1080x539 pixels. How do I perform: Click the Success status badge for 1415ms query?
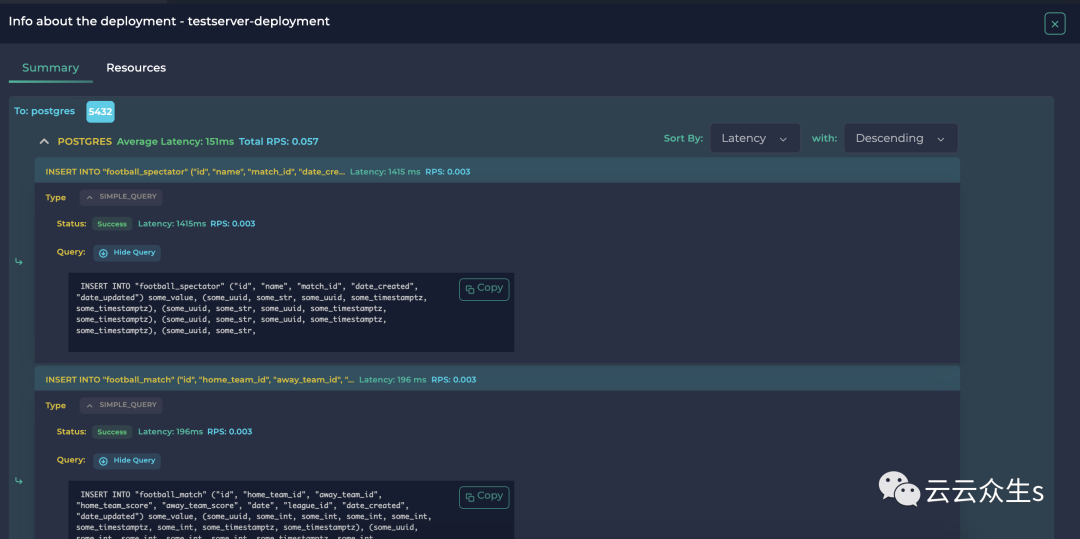tap(112, 224)
